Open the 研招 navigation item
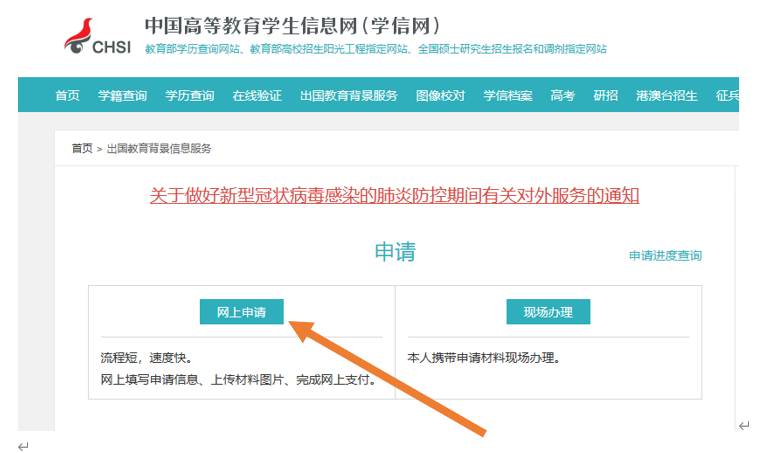 [605, 96]
